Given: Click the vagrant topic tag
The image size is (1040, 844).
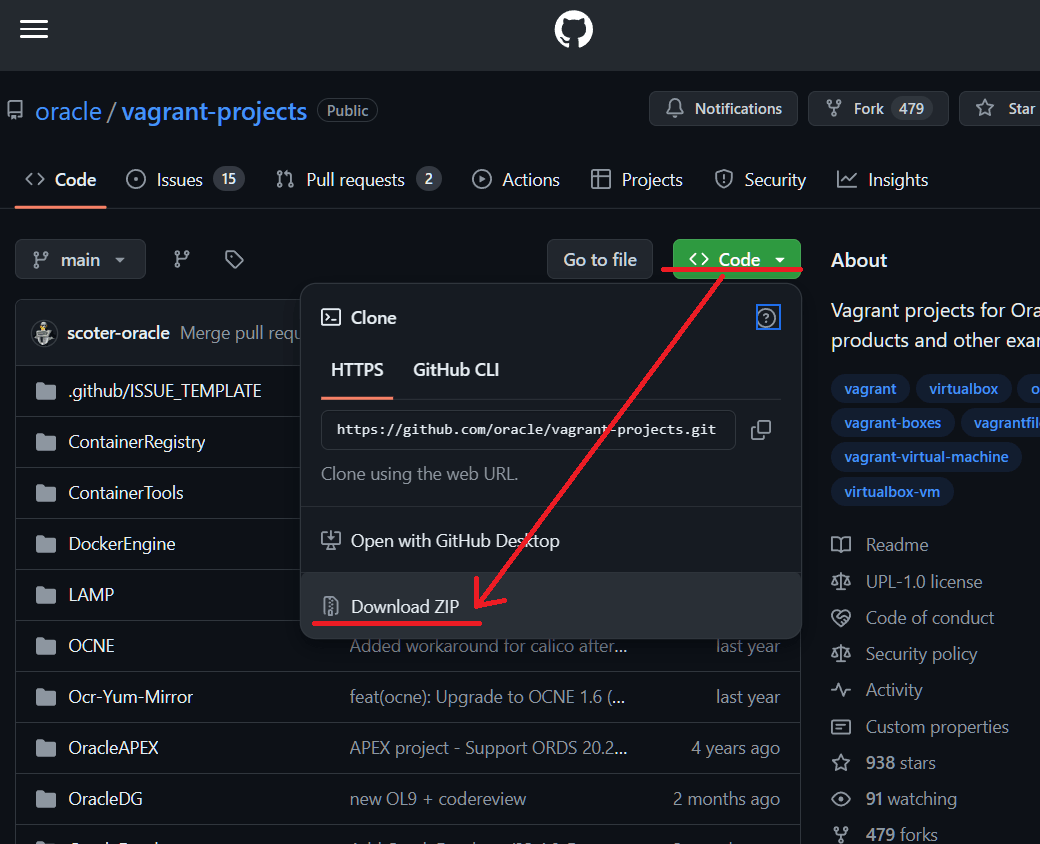Looking at the screenshot, I should (870, 389).
